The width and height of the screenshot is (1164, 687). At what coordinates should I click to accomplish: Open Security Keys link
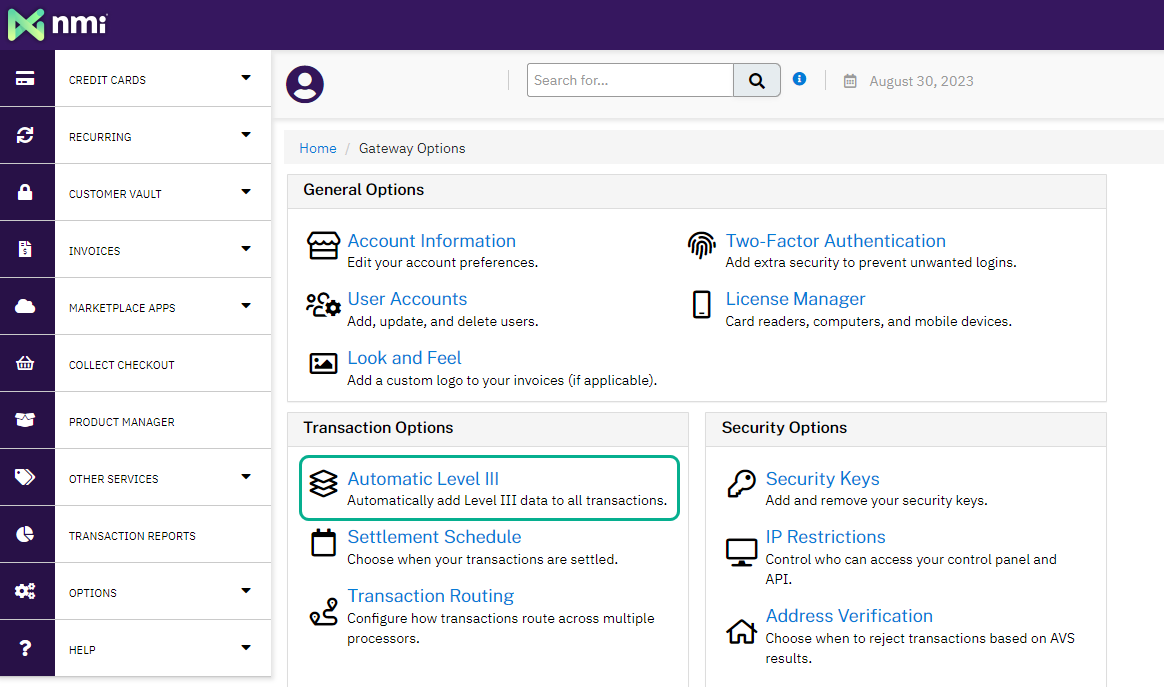tap(823, 479)
